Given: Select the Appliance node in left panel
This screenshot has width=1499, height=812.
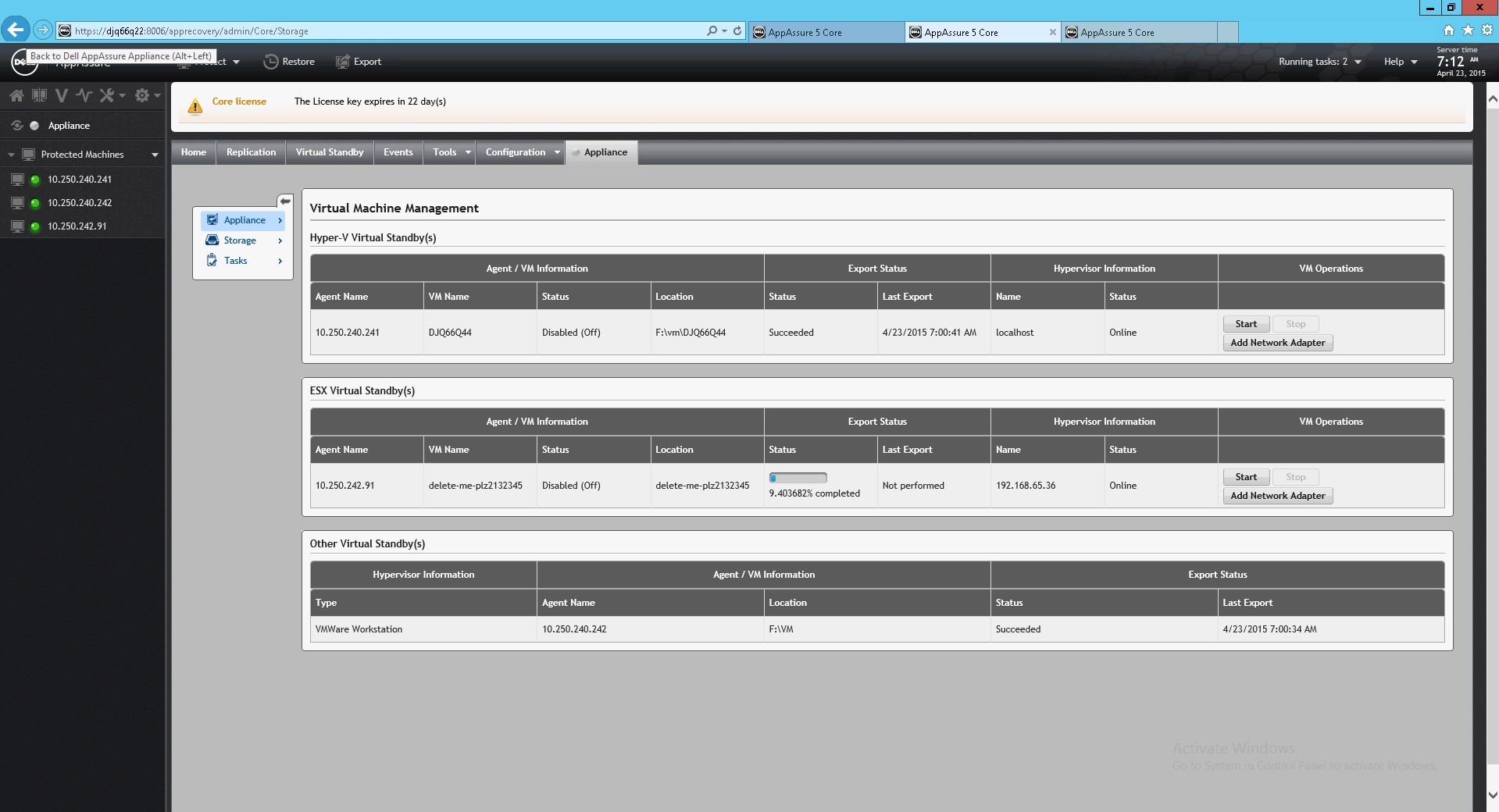Looking at the screenshot, I should pos(69,126).
